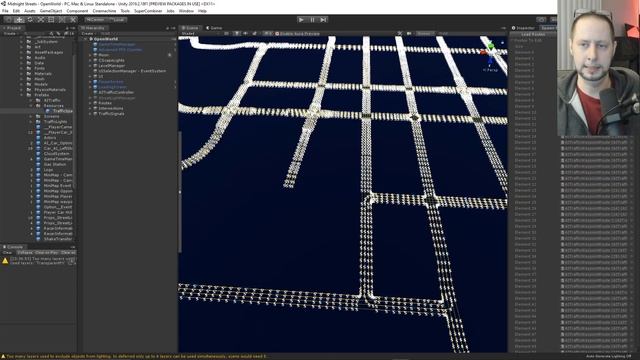Select the combined Transform tool
Viewport: 640px width, 360px height.
point(62,20)
